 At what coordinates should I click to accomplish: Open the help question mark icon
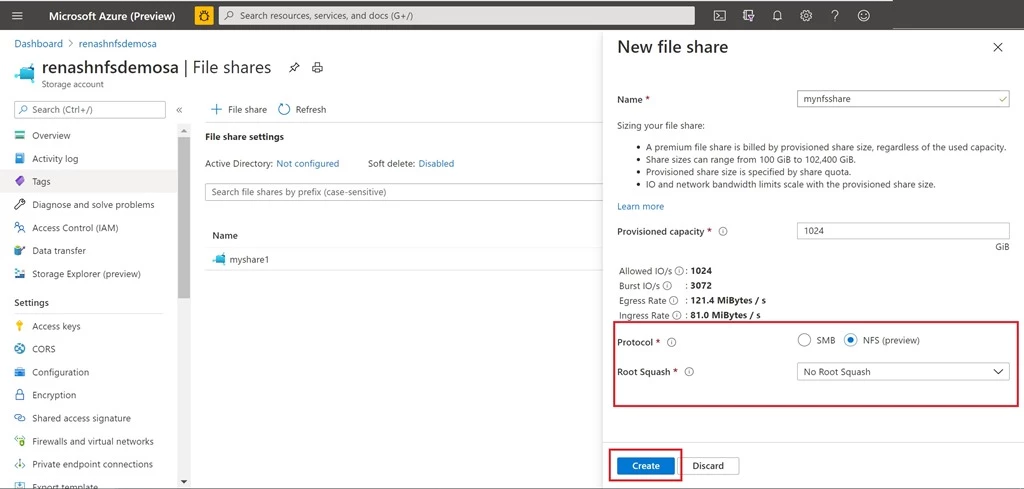(x=835, y=16)
